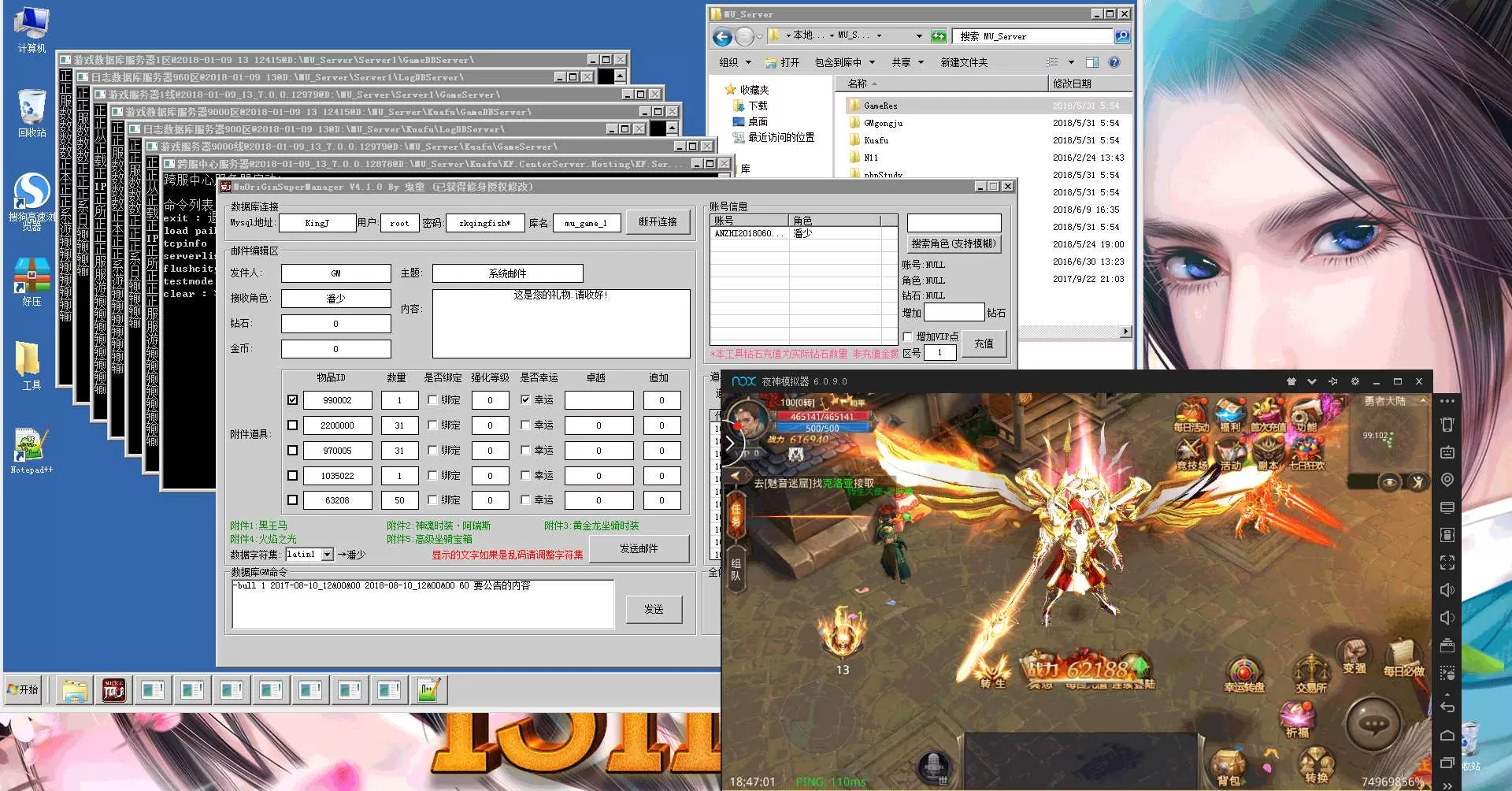This screenshot has height=791, width=1512.
Task: Select the GMgongju folder in Explorer
Action: click(x=883, y=123)
